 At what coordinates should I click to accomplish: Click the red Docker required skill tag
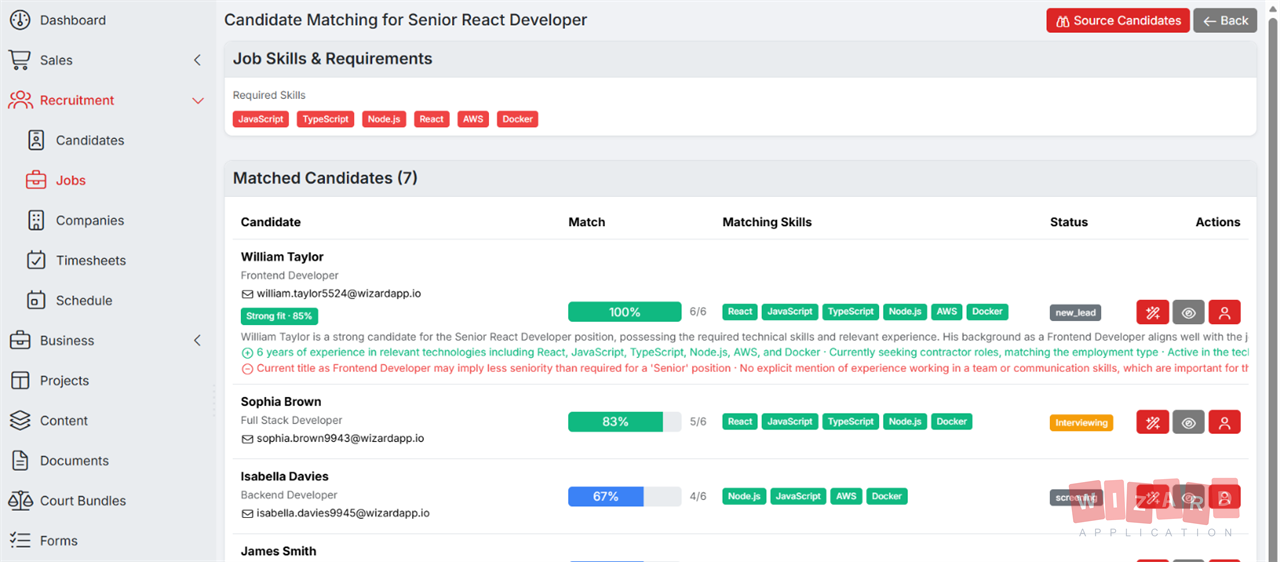518,119
